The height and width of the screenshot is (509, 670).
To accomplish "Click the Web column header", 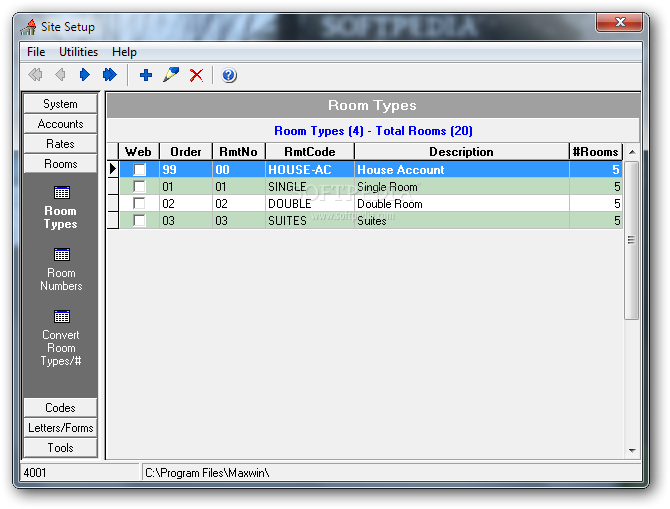I will pyautogui.click(x=138, y=152).
